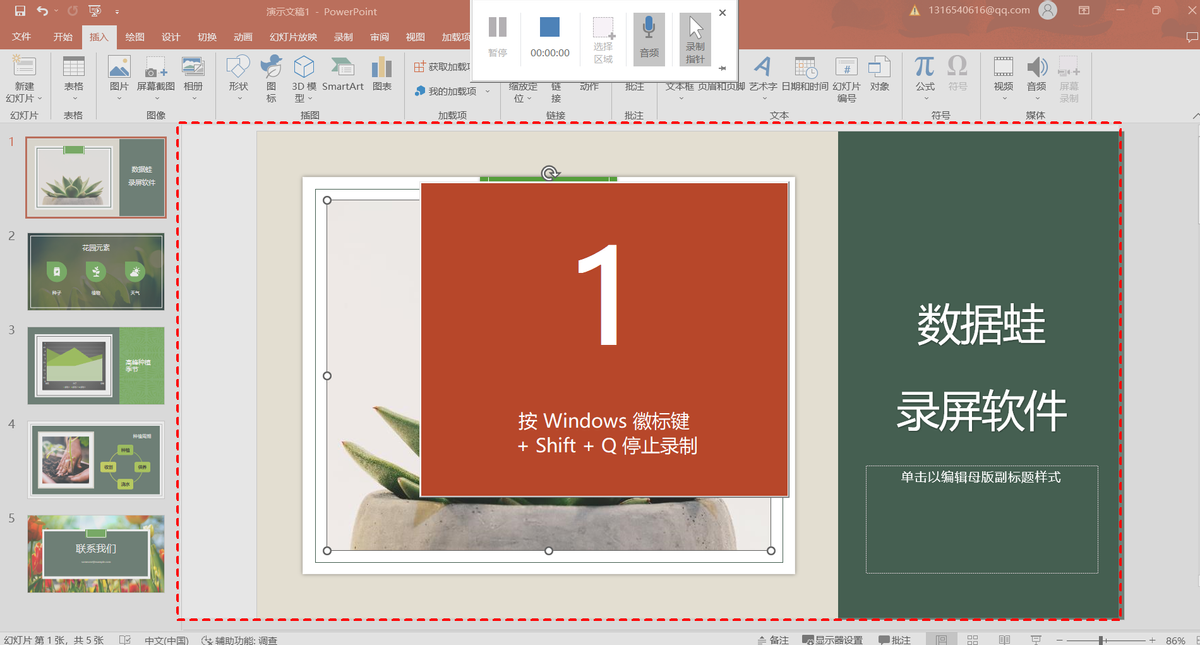Switch to Normal view in status bar

coord(939,639)
